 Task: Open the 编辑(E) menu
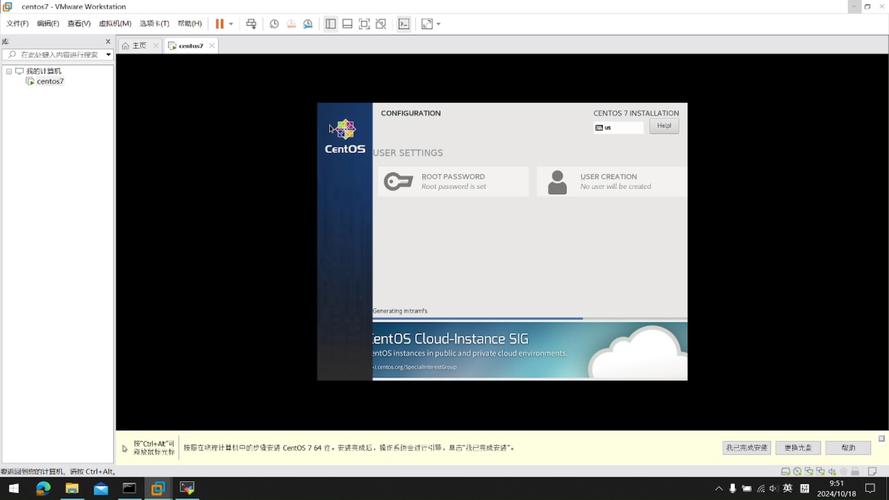click(48, 23)
